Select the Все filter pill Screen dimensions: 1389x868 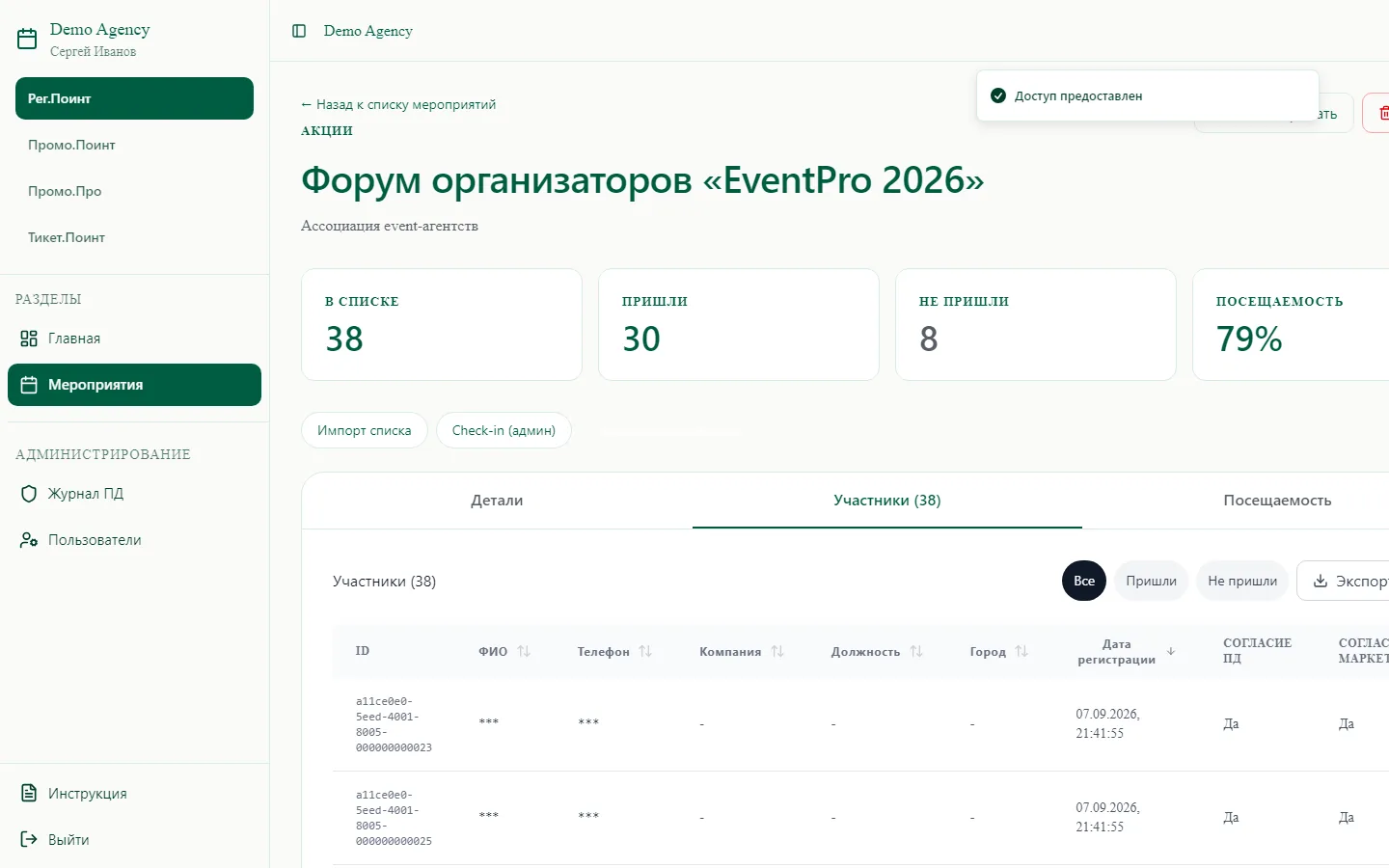pos(1084,581)
